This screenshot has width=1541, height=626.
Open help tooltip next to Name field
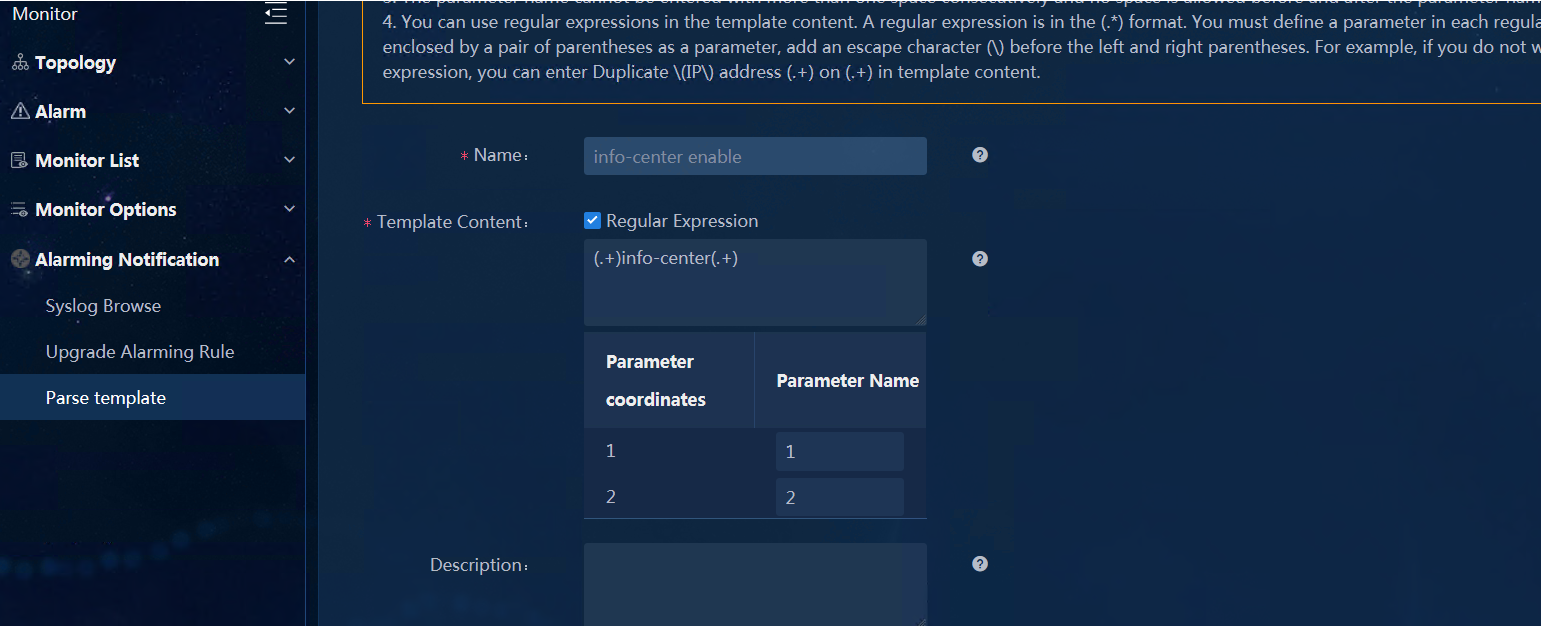980,155
